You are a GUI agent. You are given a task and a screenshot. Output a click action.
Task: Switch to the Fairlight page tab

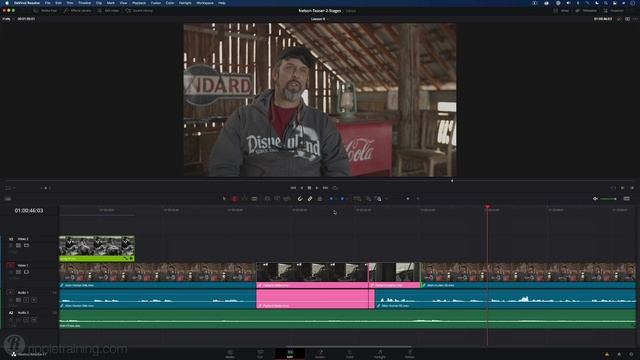(x=380, y=353)
